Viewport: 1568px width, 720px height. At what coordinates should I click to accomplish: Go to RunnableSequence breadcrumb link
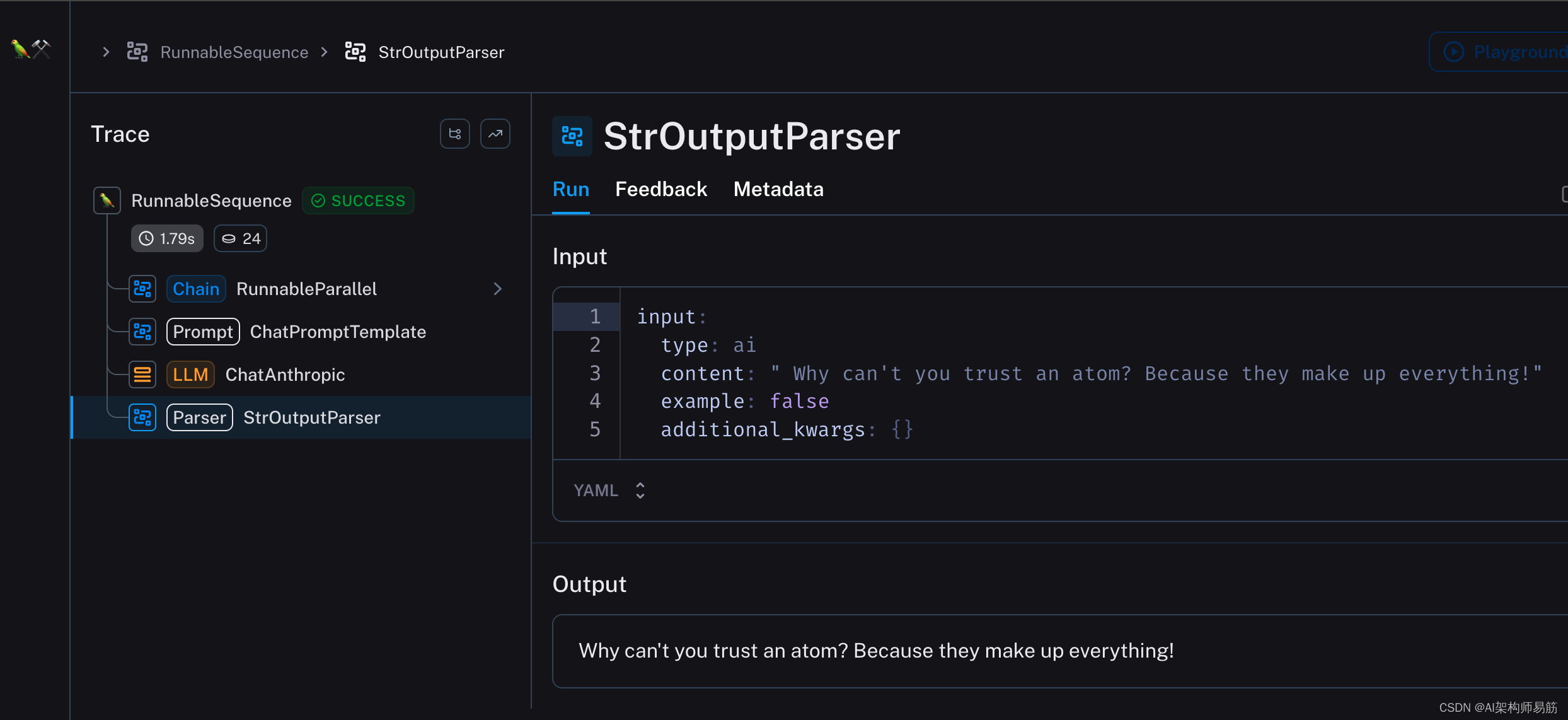(x=234, y=52)
